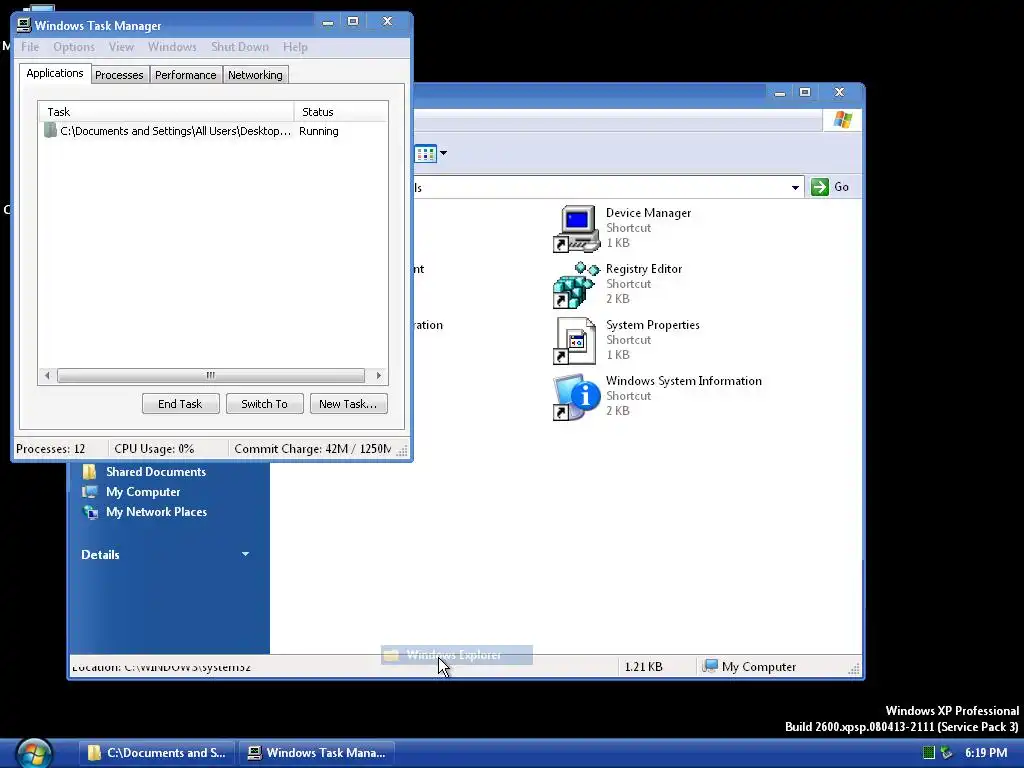Click the My Network Places icon

90,512
